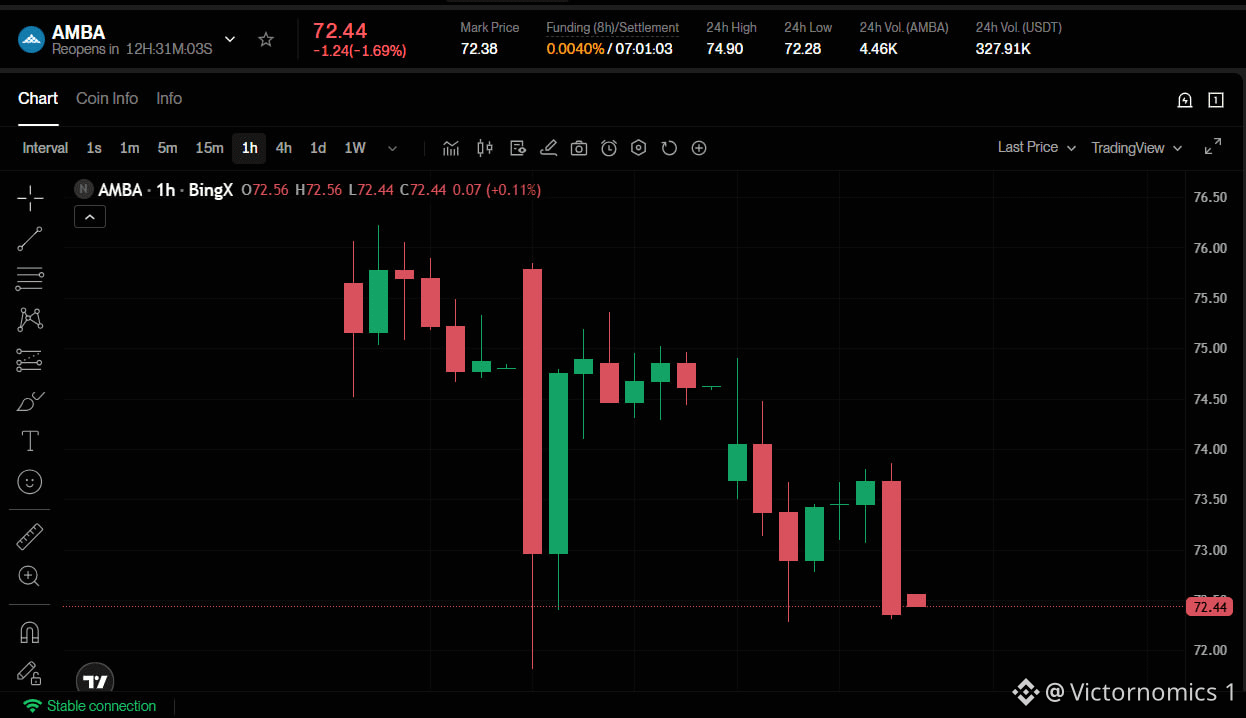Click the 24h Low value 72.28
The width and height of the screenshot is (1246, 718).
(803, 48)
